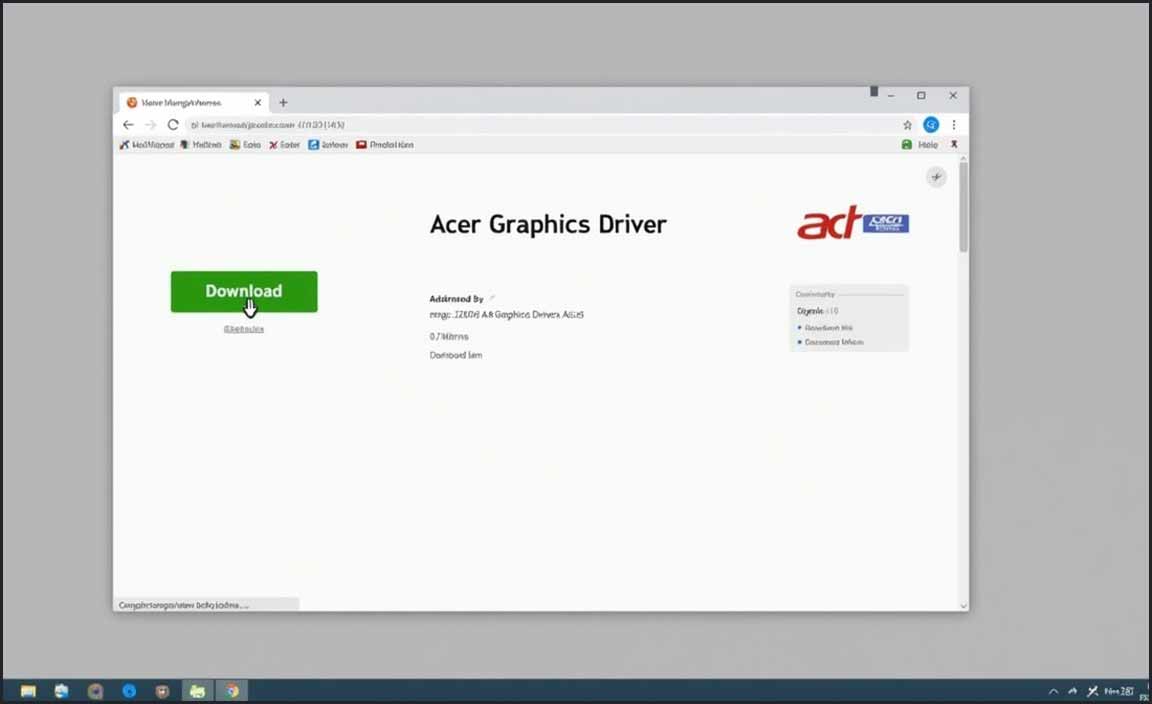Click the small link below the Download button
The image size is (1152, 704).
point(244,329)
